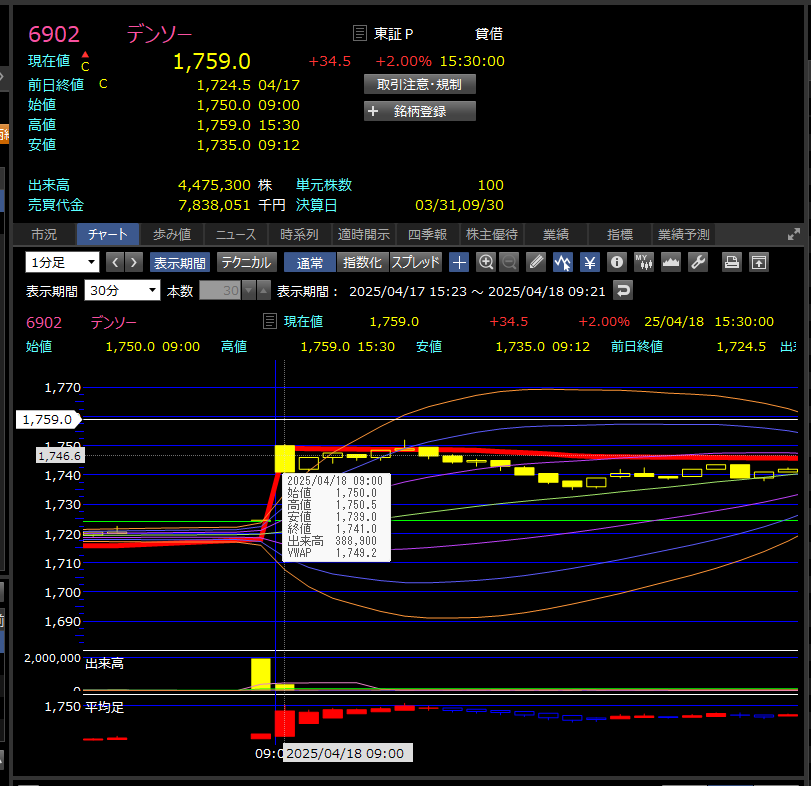Viewport: 811px width, 786px height.
Task: Click the information icon in chart toolbar
Action: point(617,263)
